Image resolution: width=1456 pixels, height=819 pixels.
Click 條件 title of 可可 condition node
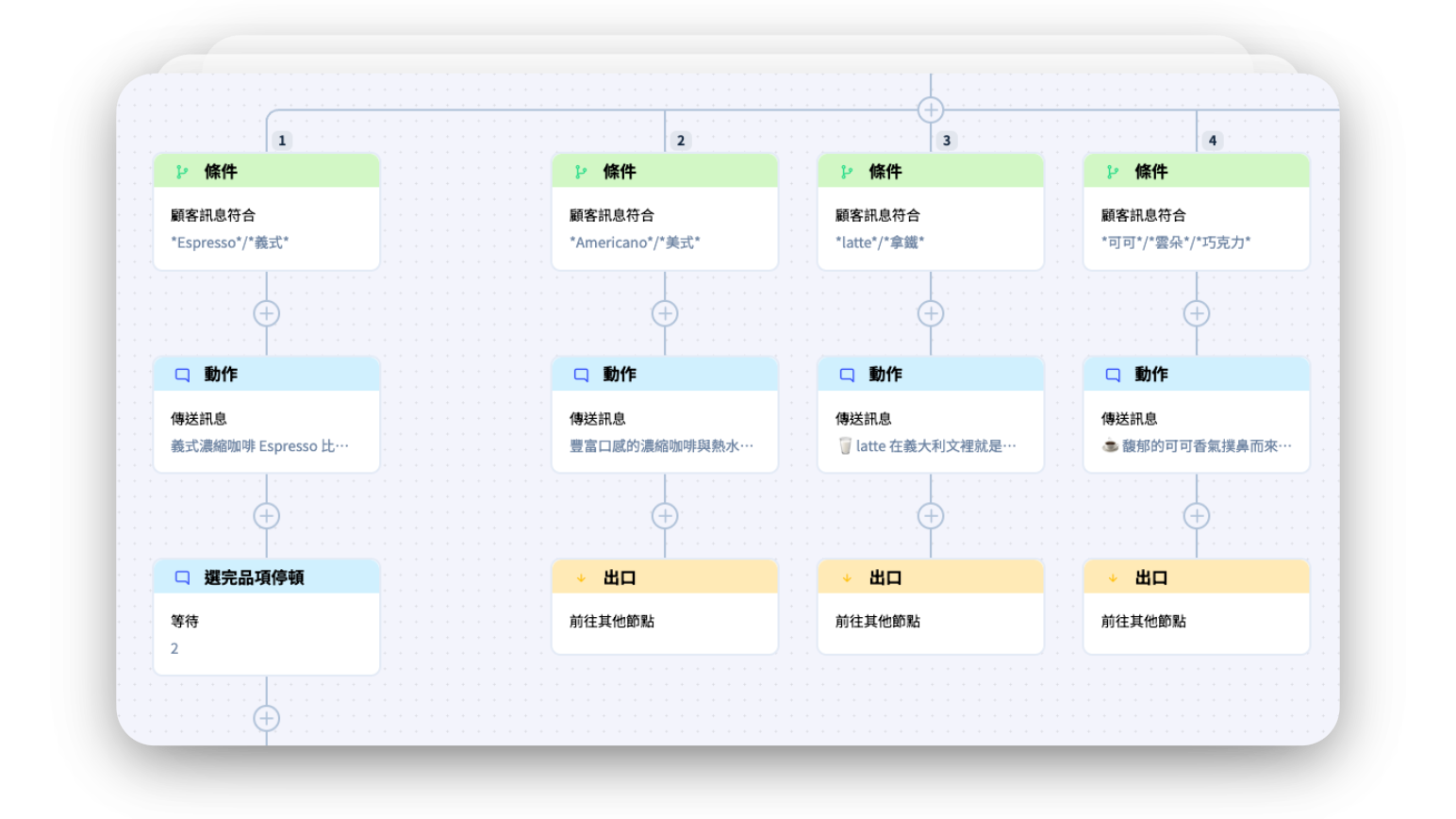(1151, 172)
